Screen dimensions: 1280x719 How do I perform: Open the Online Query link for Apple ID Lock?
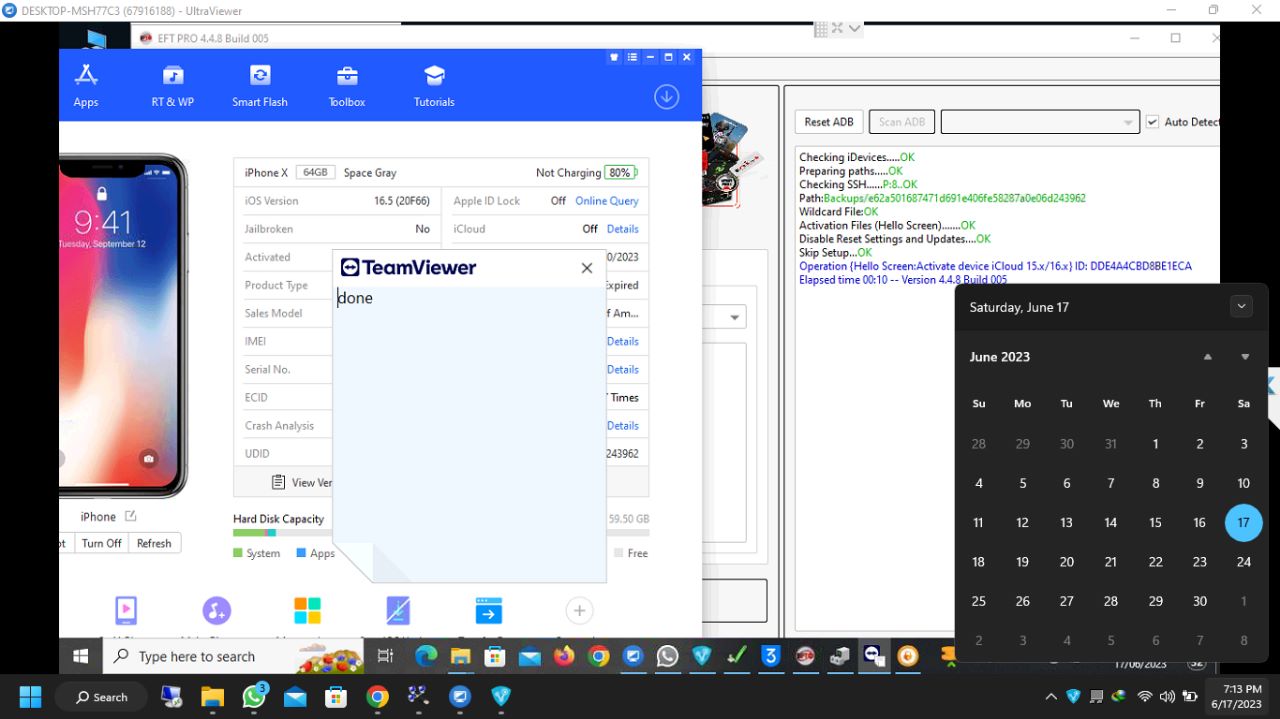pos(607,201)
